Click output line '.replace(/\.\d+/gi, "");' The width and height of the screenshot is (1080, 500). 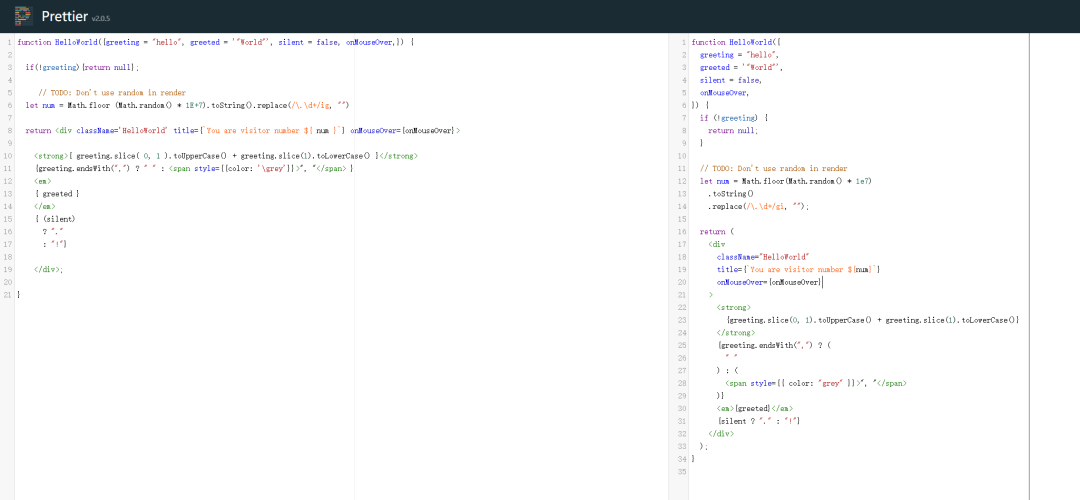[758, 206]
